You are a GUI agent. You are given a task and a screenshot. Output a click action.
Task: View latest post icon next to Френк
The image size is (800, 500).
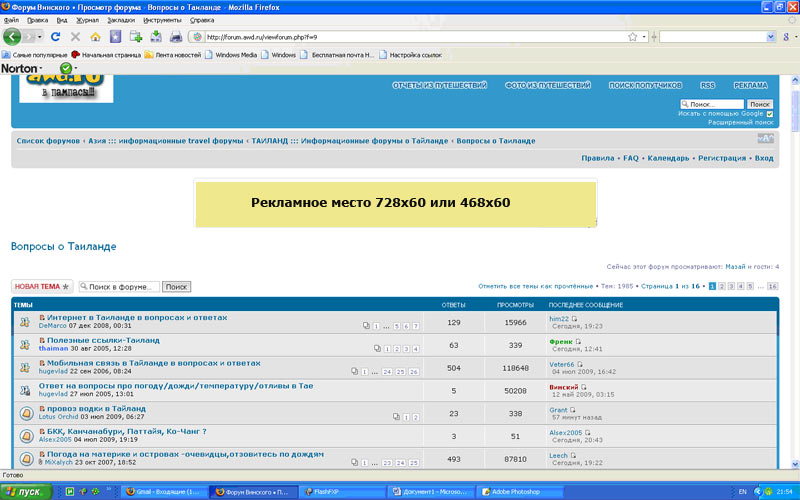click(x=578, y=341)
